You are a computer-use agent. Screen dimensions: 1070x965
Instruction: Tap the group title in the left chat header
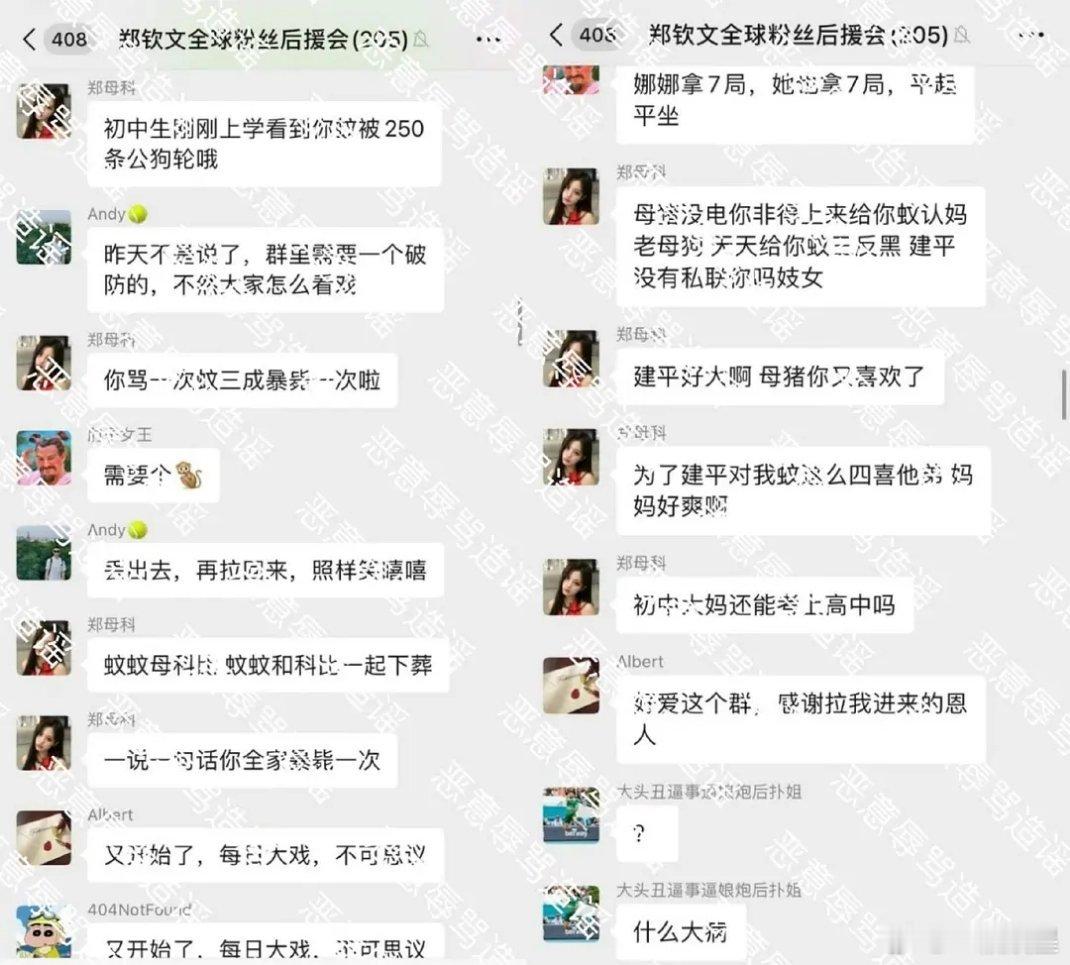tap(263, 40)
